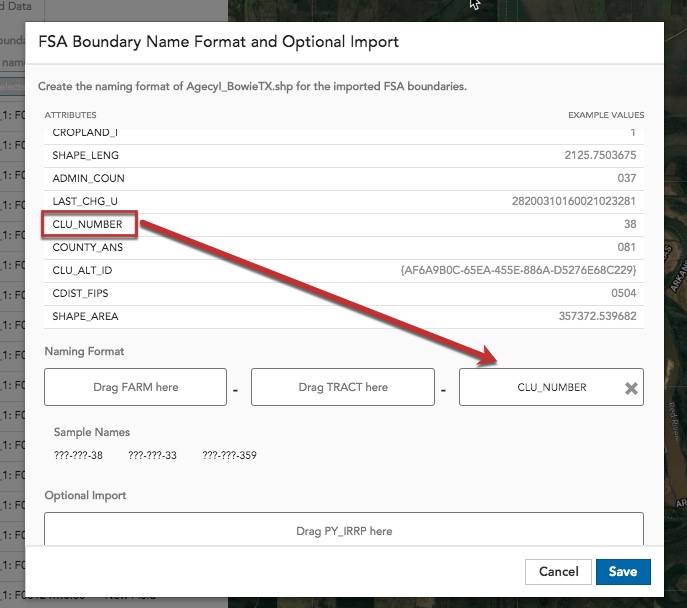
Task: Cancel the FSA boundary import dialog
Action: (558, 572)
